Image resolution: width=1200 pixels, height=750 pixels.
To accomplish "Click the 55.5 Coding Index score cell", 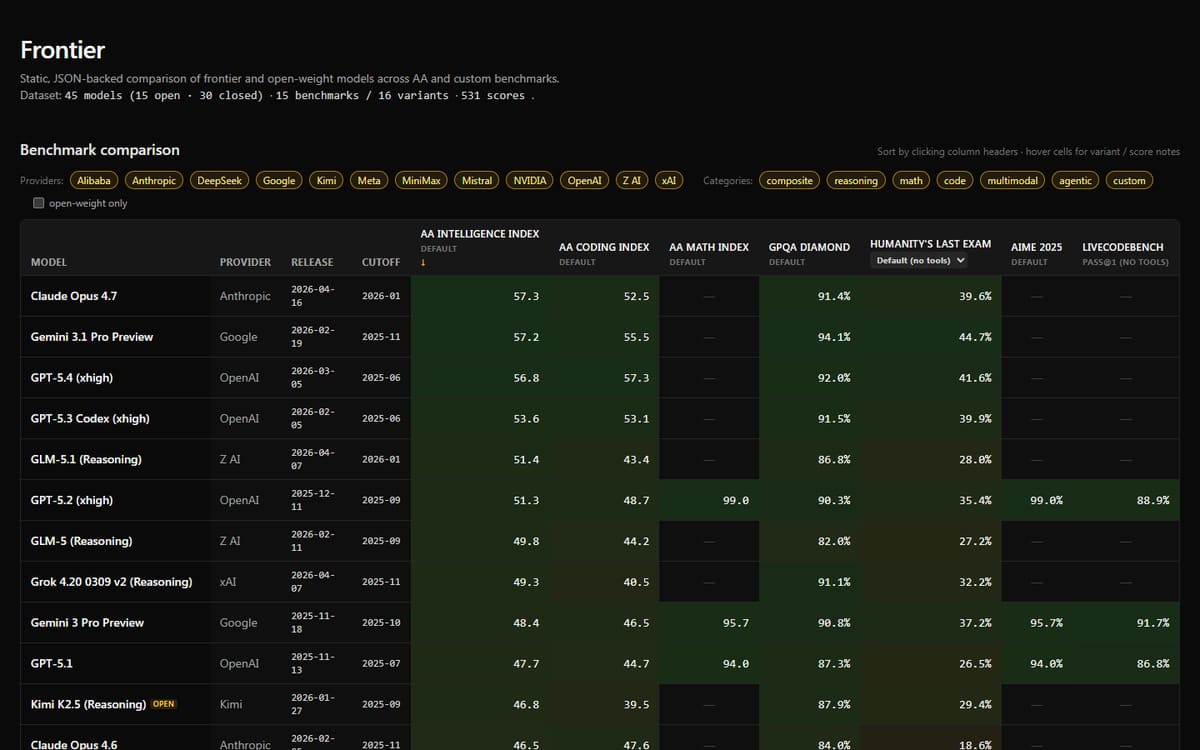I will 604,337.
